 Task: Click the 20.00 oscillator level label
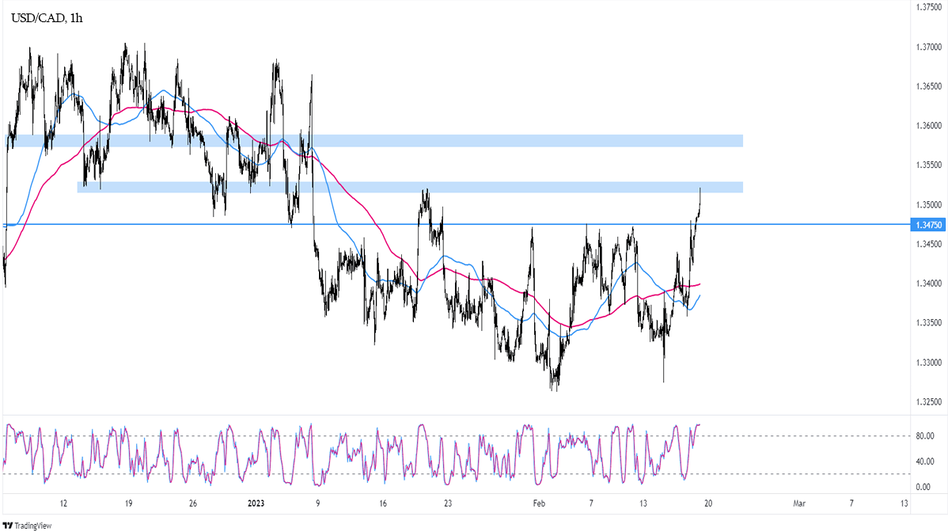(x=926, y=473)
